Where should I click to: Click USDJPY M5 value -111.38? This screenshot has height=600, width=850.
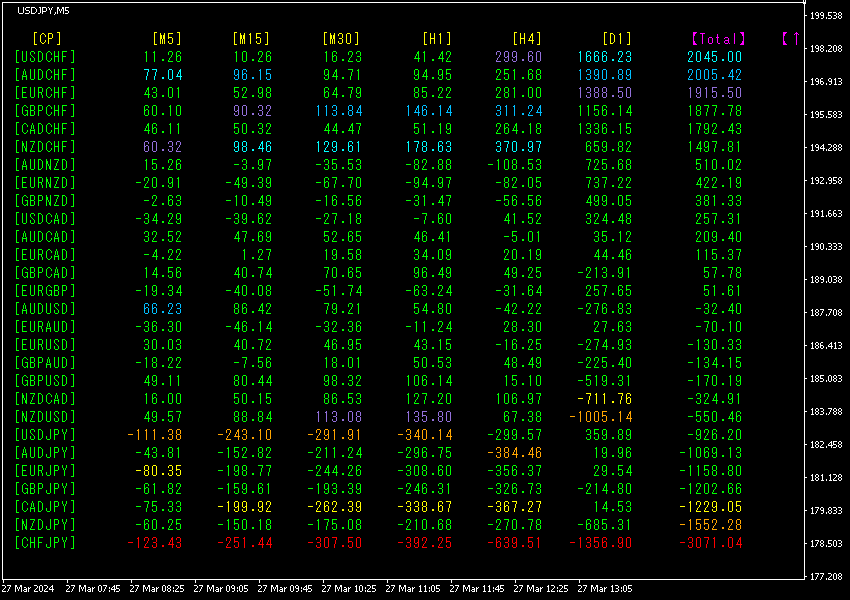pos(154,435)
